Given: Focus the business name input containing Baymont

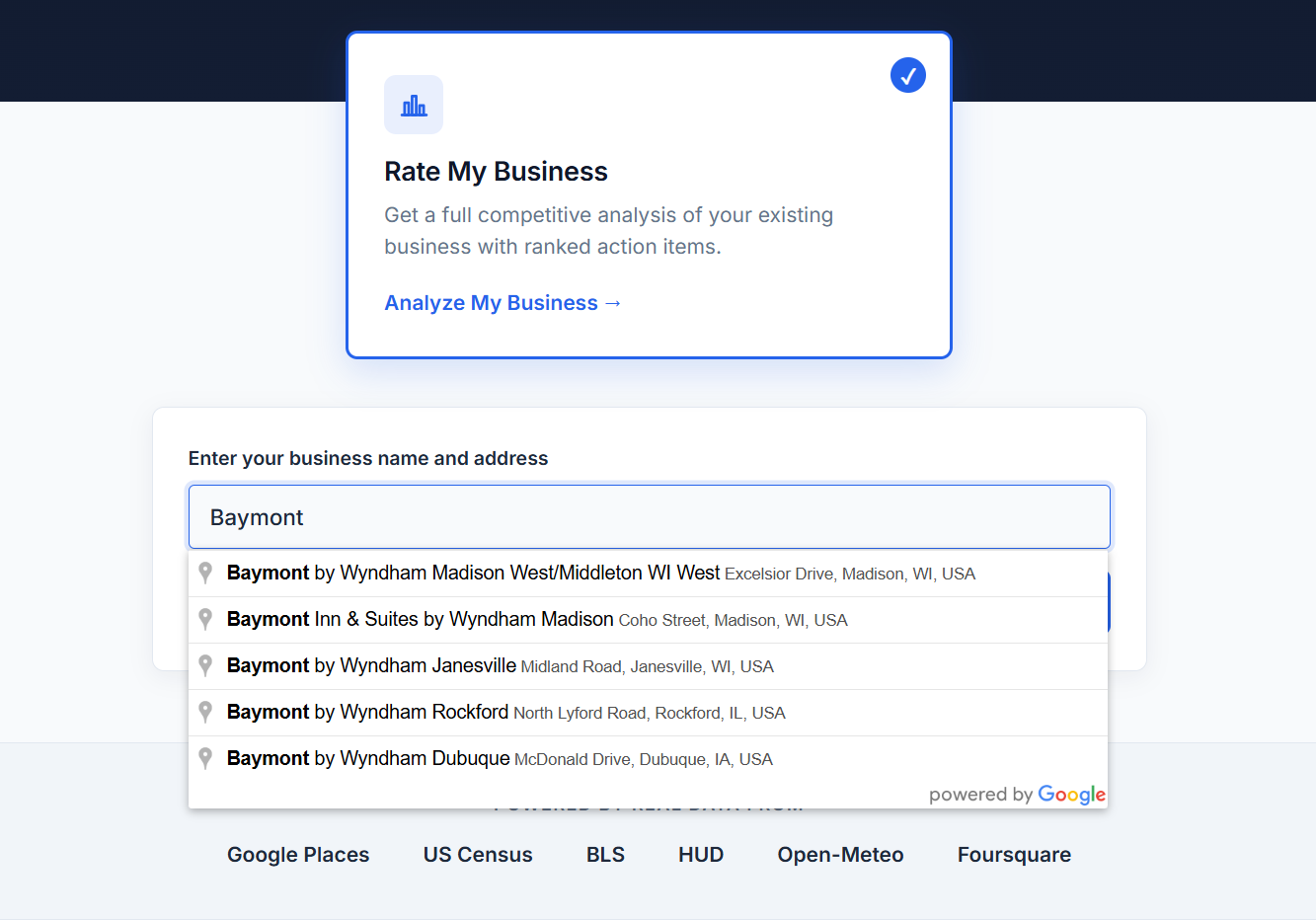Looking at the screenshot, I should [x=650, y=517].
